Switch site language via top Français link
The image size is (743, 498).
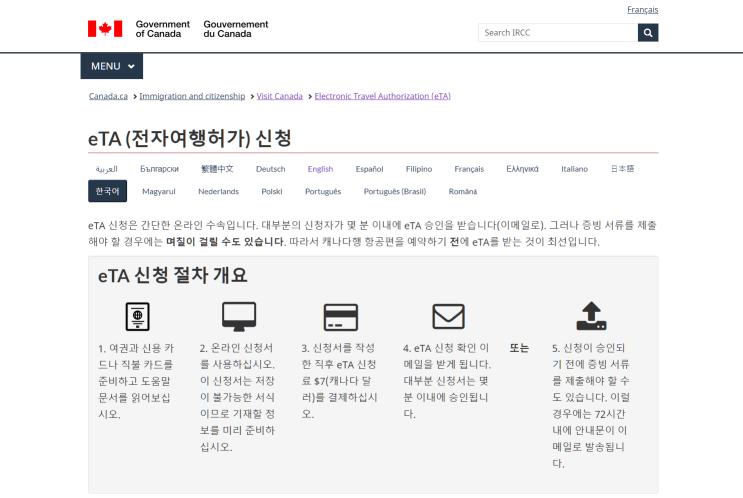tap(643, 9)
